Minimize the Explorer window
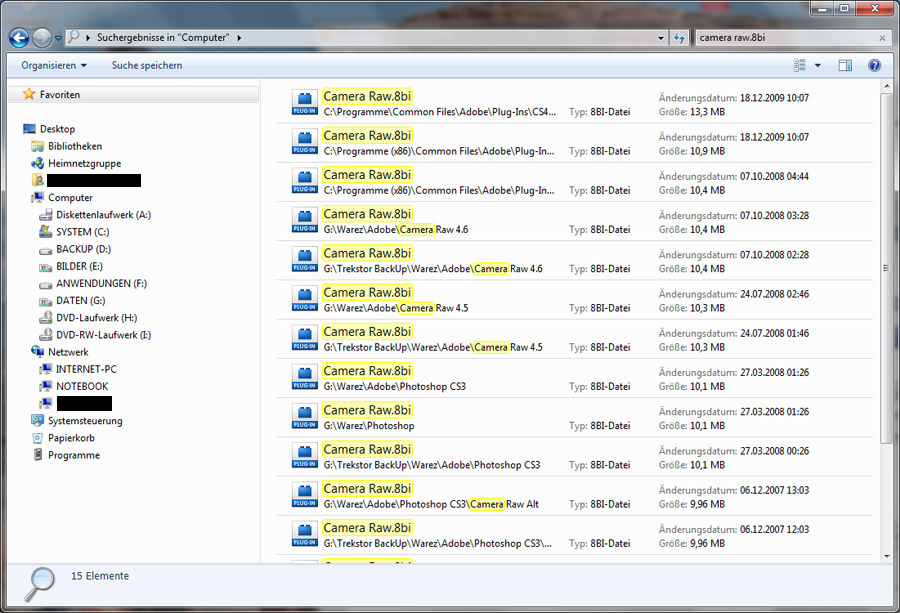Image resolution: width=900 pixels, height=613 pixels. coord(823,8)
